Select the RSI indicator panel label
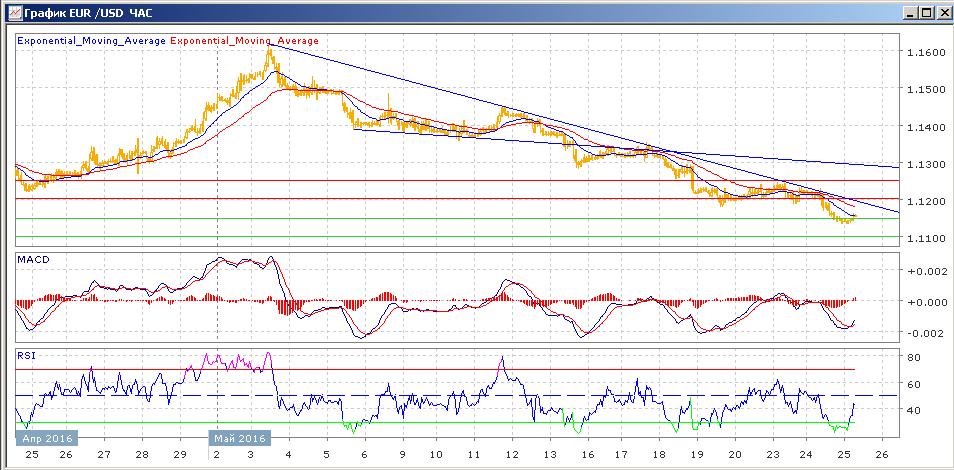Screen dimensions: 954x470 click(x=29, y=354)
